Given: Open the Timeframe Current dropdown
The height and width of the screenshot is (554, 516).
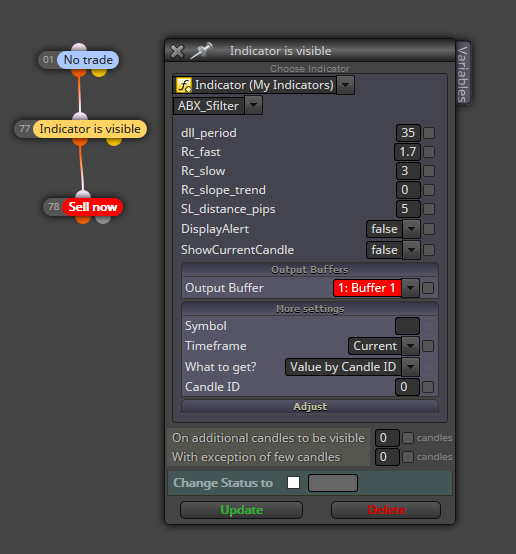Looking at the screenshot, I should [410, 346].
